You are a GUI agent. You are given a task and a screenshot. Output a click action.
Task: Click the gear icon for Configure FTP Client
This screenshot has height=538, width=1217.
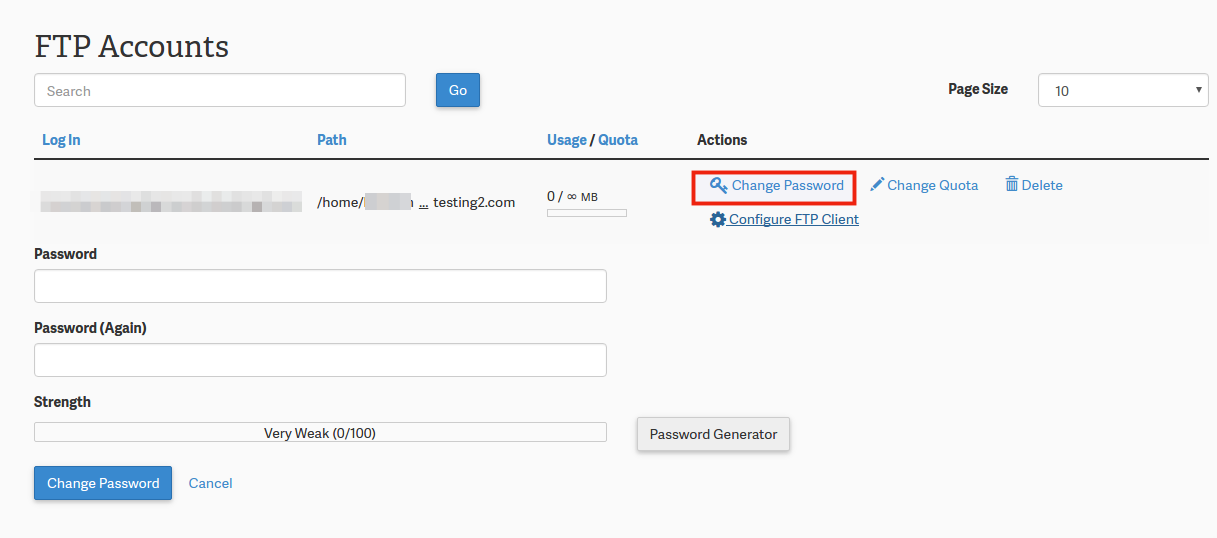(718, 219)
